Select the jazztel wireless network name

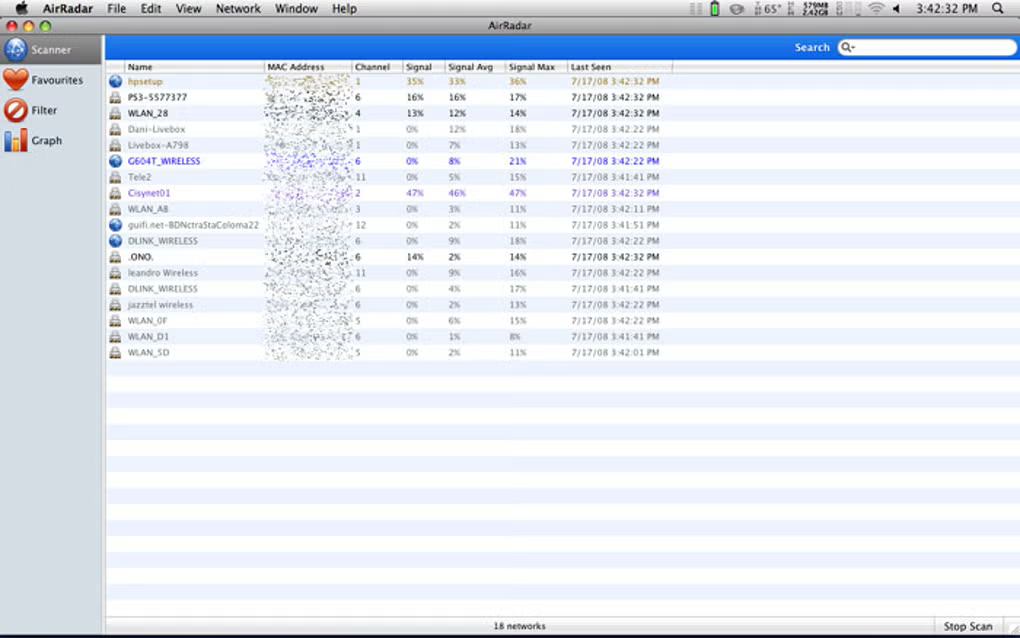[x=160, y=304]
